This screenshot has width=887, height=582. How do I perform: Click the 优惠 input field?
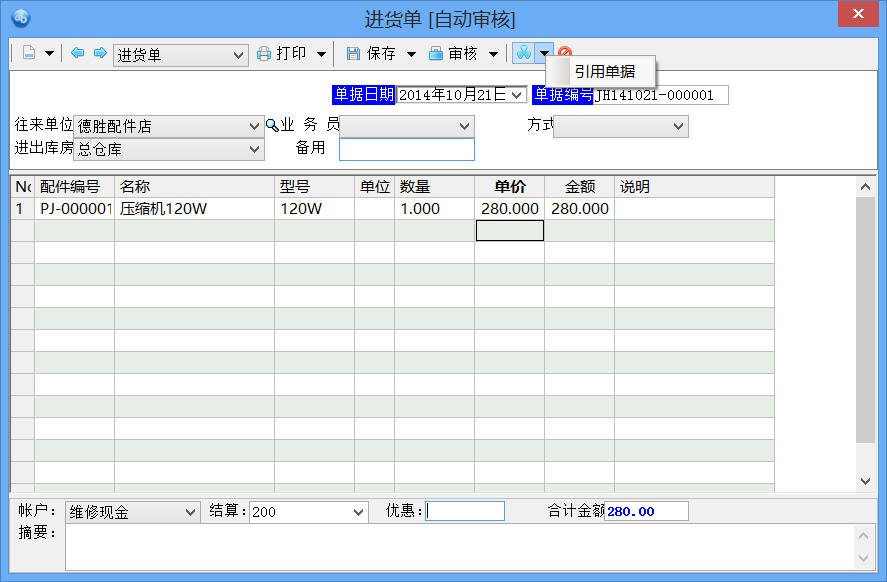pyautogui.click(x=465, y=512)
